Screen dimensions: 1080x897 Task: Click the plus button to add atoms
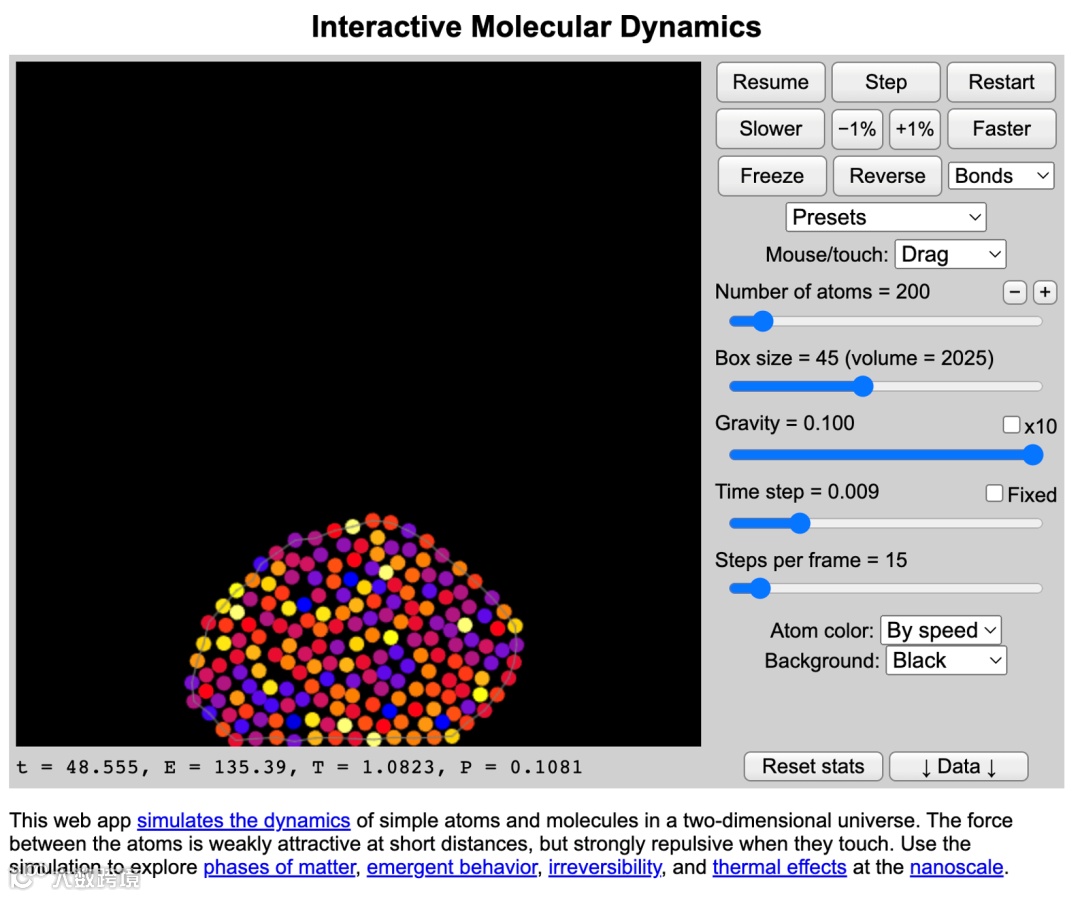click(x=1045, y=293)
